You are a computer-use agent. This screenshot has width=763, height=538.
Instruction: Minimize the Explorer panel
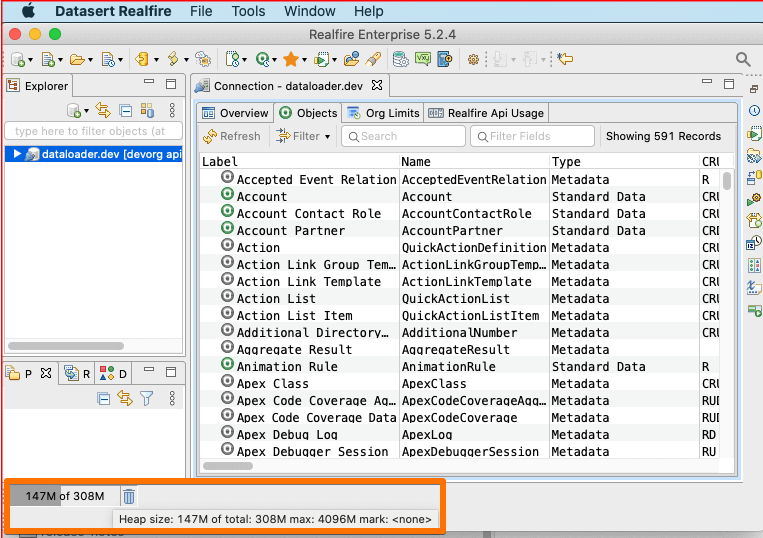[149, 82]
